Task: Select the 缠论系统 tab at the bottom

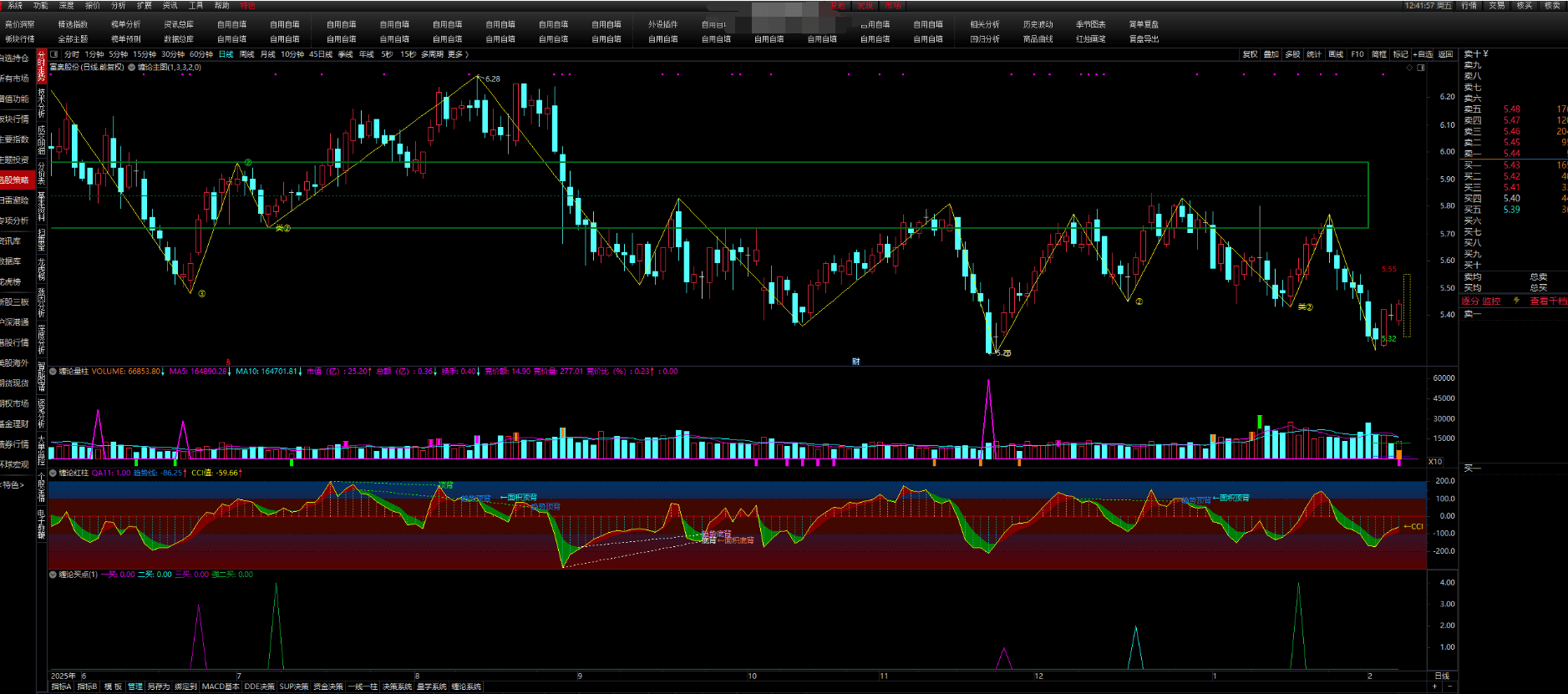Action: click(466, 686)
